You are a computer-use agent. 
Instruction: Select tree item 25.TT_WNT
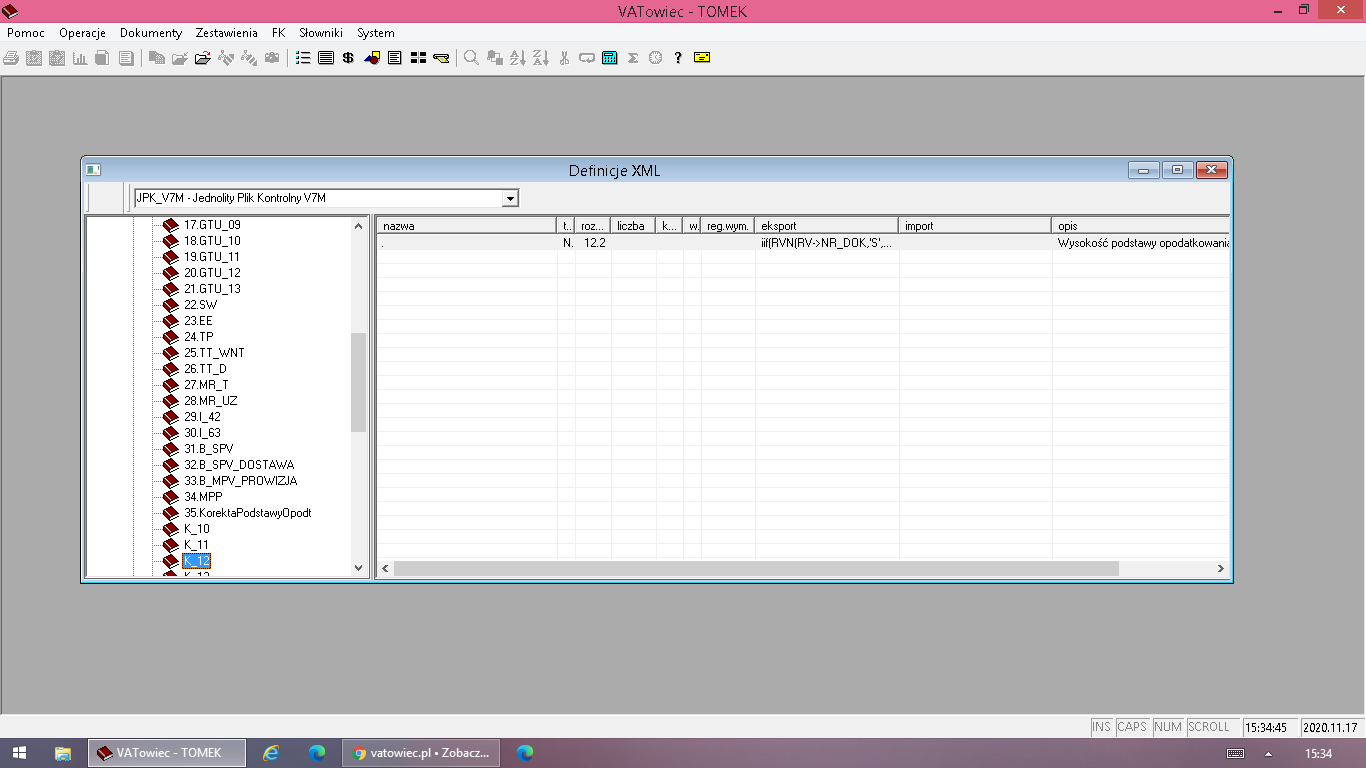(214, 353)
